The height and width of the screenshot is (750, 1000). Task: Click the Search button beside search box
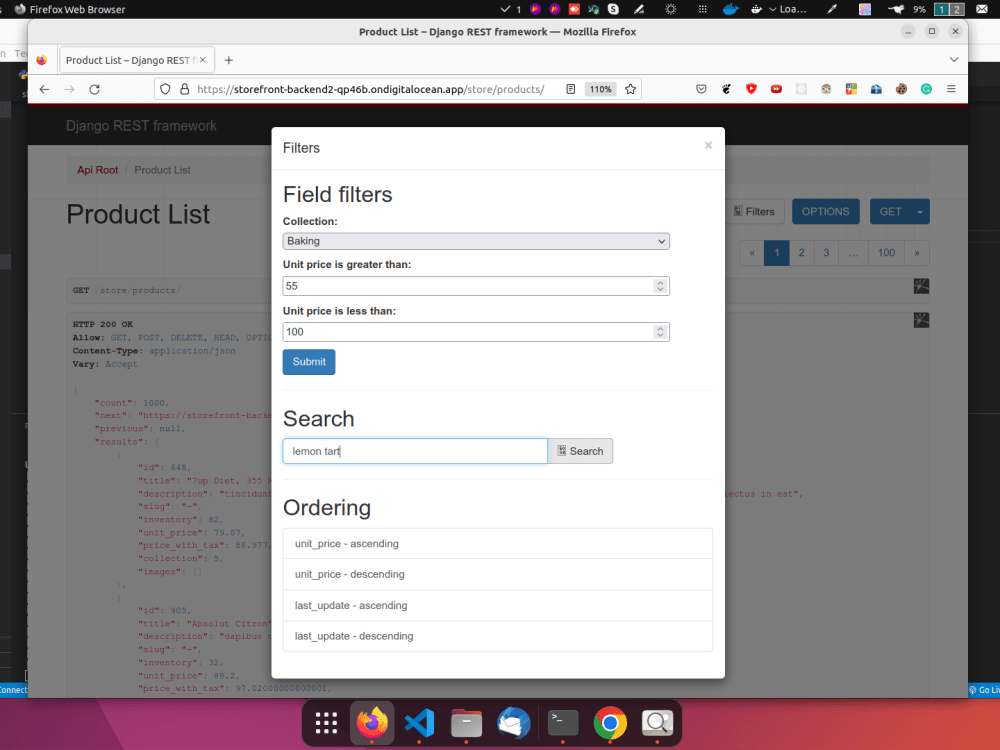tap(580, 451)
